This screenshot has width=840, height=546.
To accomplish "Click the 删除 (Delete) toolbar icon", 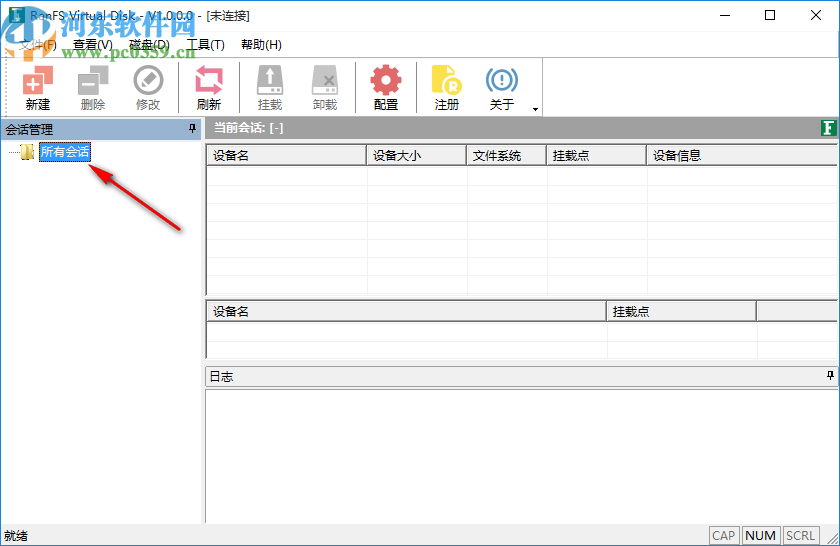I will click(93, 87).
